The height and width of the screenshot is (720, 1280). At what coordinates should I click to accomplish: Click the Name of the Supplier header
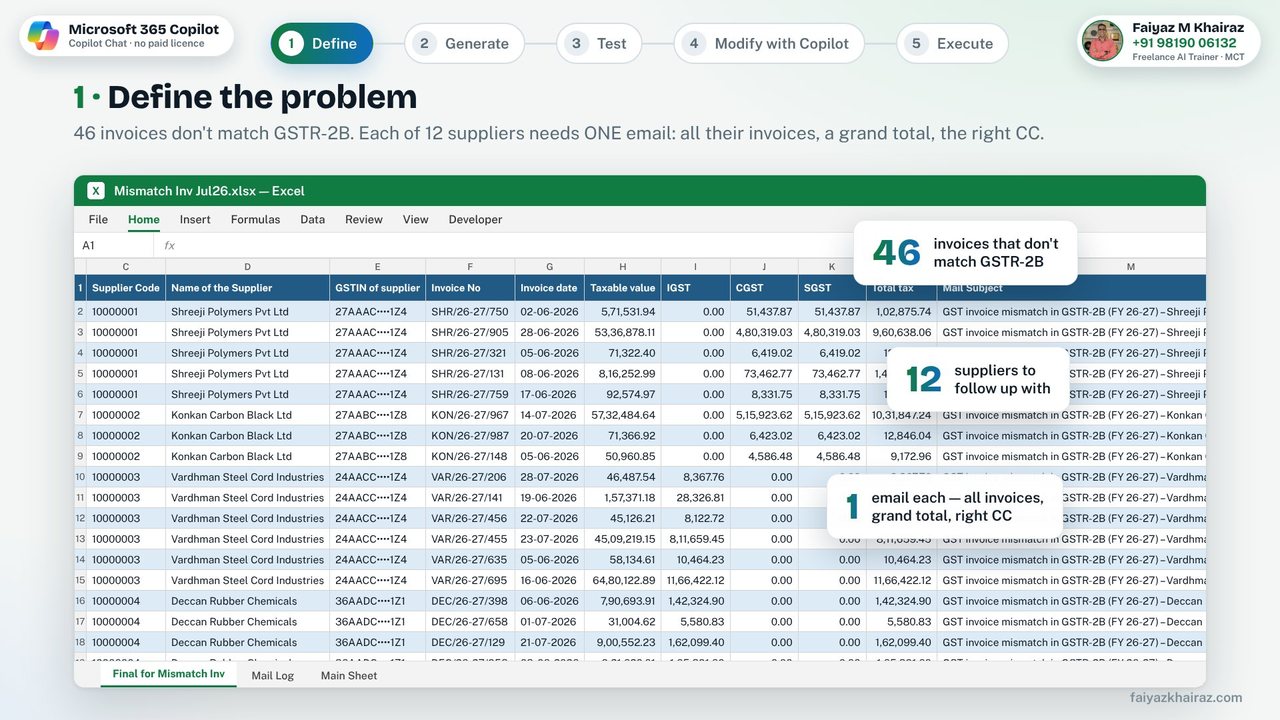pos(247,288)
